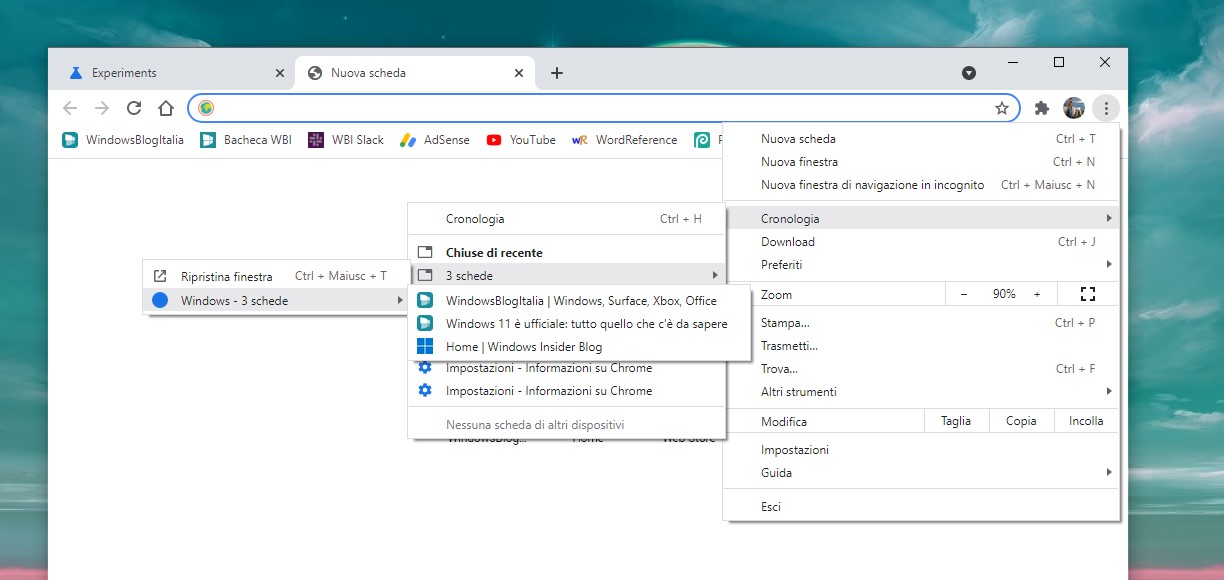The image size is (1224, 580).
Task: Switch to the Nuova scheda tab
Action: [x=415, y=73]
